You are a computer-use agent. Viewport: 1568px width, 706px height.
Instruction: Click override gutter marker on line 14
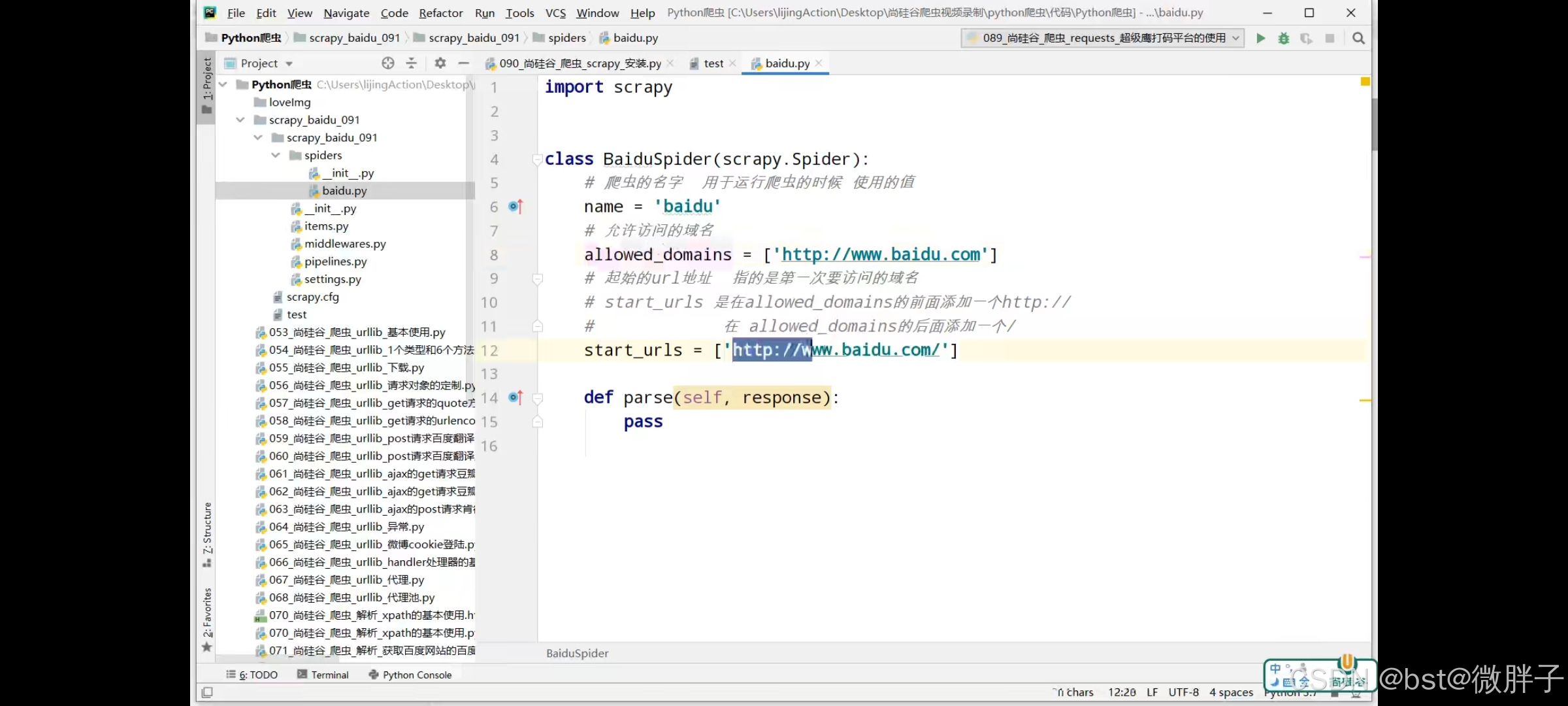515,397
